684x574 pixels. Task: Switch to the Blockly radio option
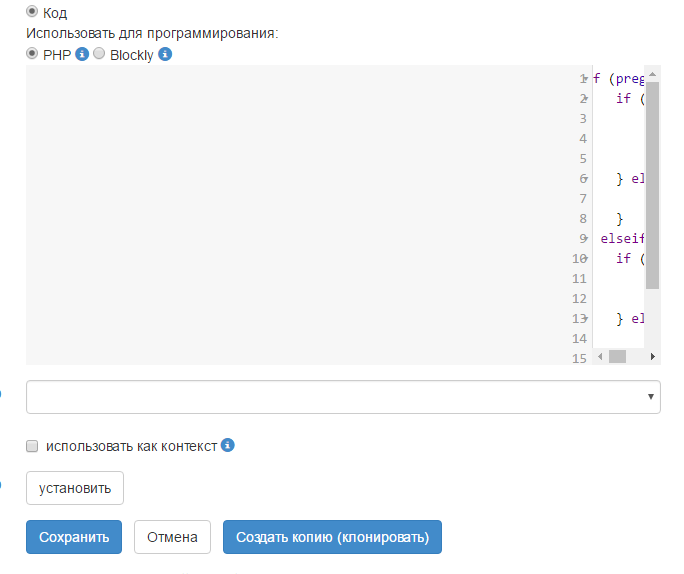(99, 54)
